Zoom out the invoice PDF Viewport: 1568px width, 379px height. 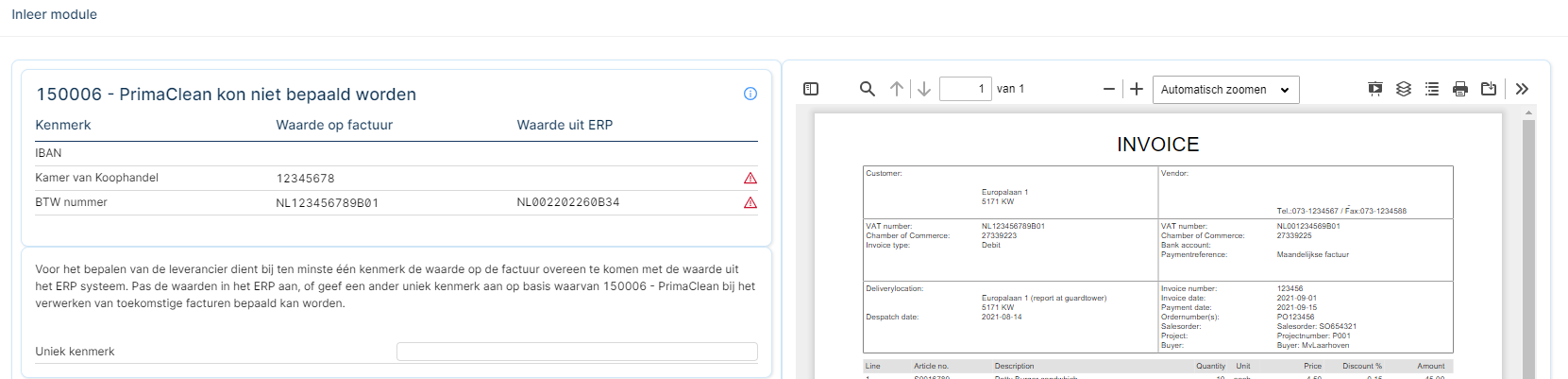(x=1109, y=89)
